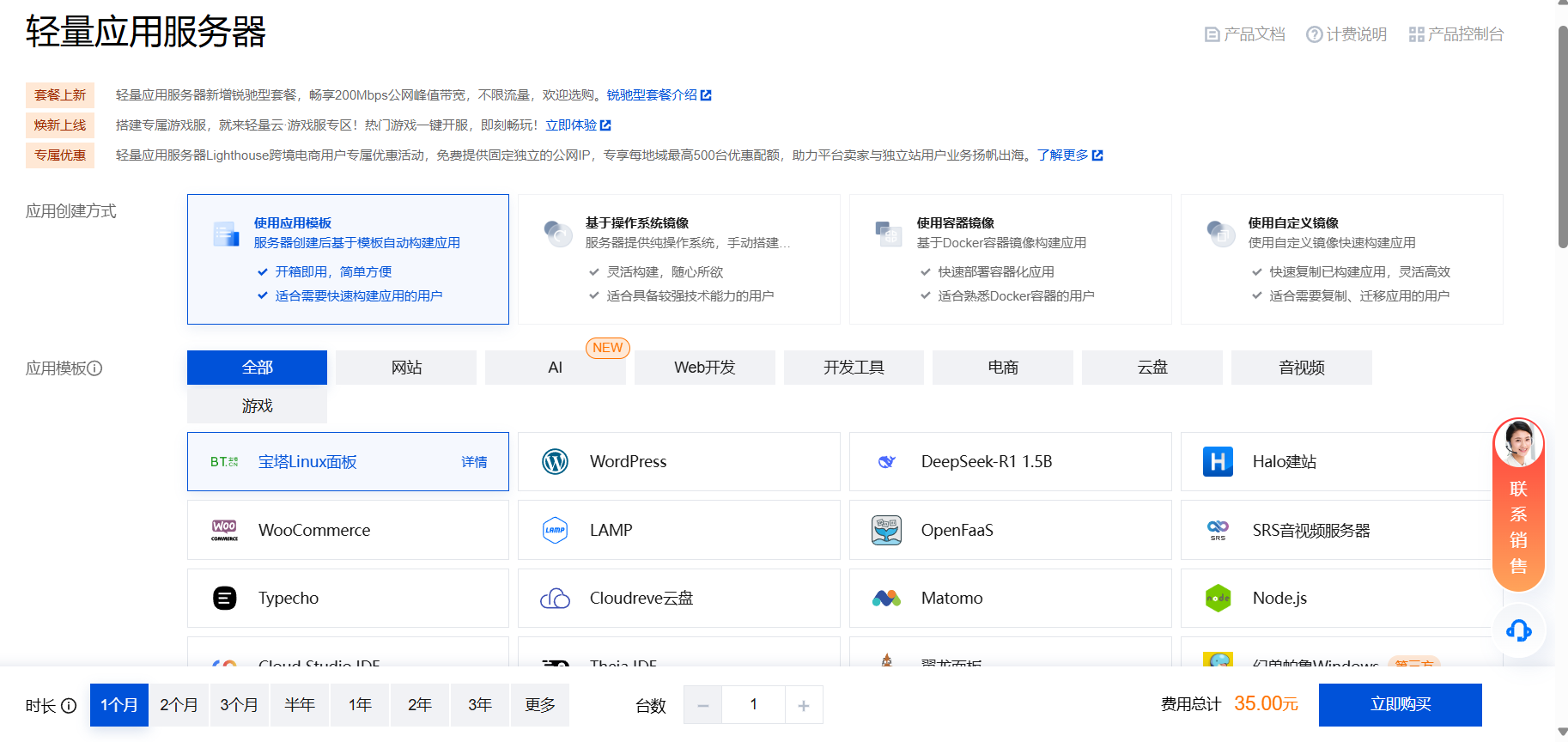Open the headset customer support icon

[1518, 631]
